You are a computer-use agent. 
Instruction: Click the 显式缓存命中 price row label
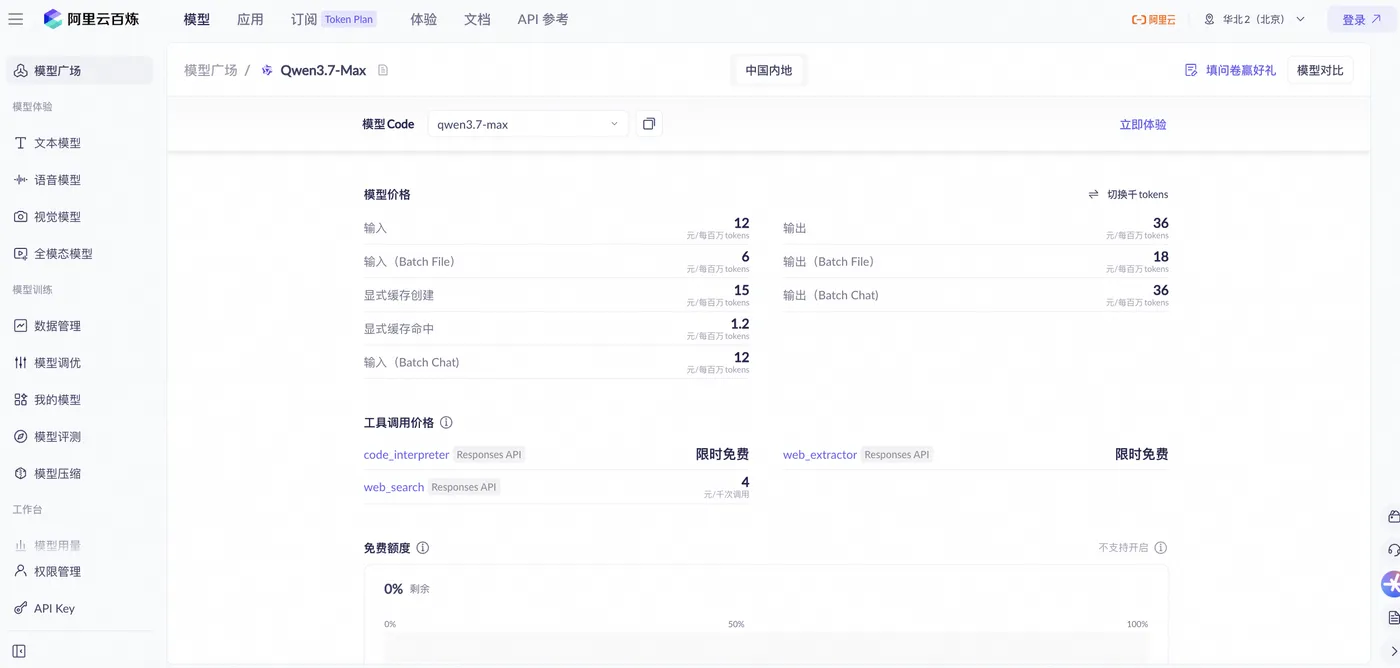click(x=399, y=328)
